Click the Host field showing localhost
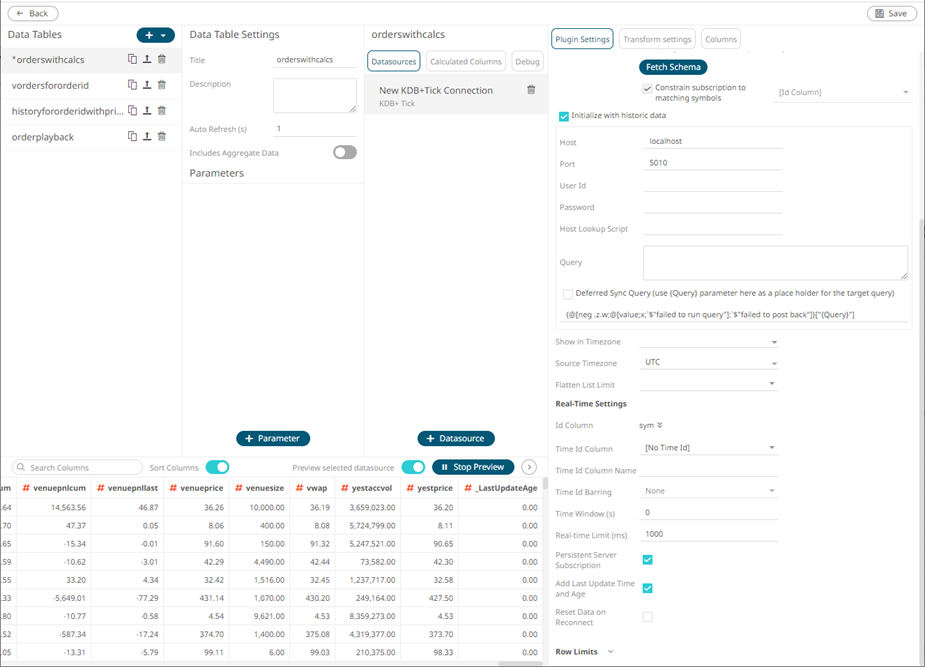 point(713,141)
